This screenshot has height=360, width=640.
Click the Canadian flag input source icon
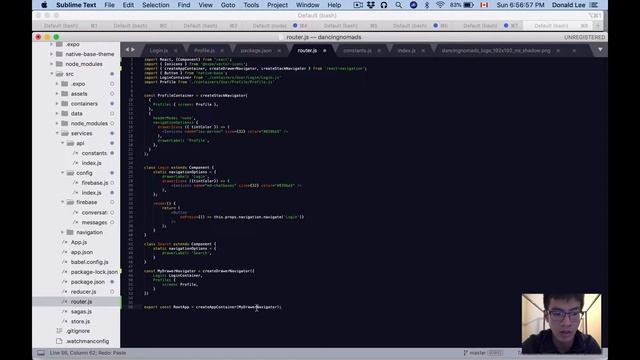[484, 5]
